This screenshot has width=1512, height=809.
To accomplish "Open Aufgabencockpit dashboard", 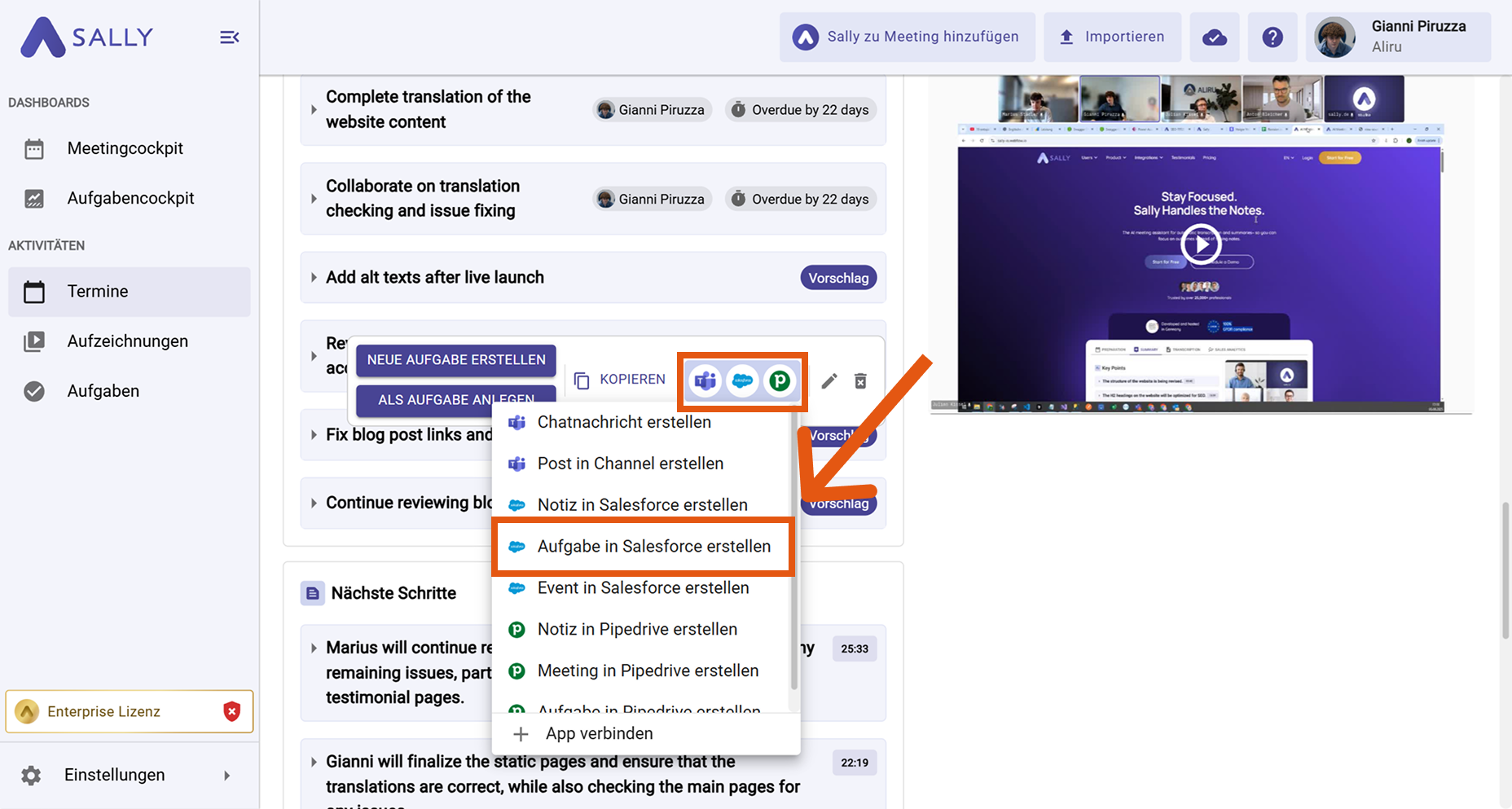I will (130, 198).
